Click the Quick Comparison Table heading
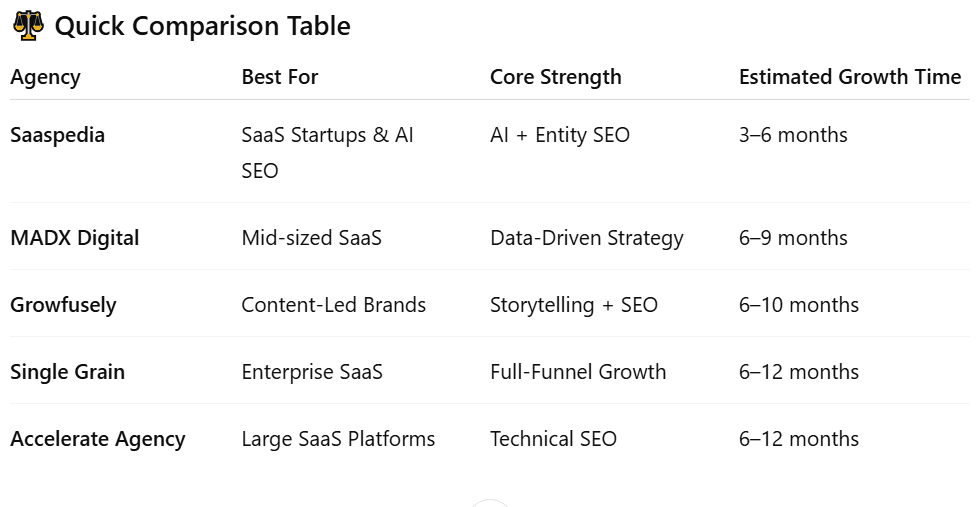This screenshot has height=507, width=977. coord(202,26)
